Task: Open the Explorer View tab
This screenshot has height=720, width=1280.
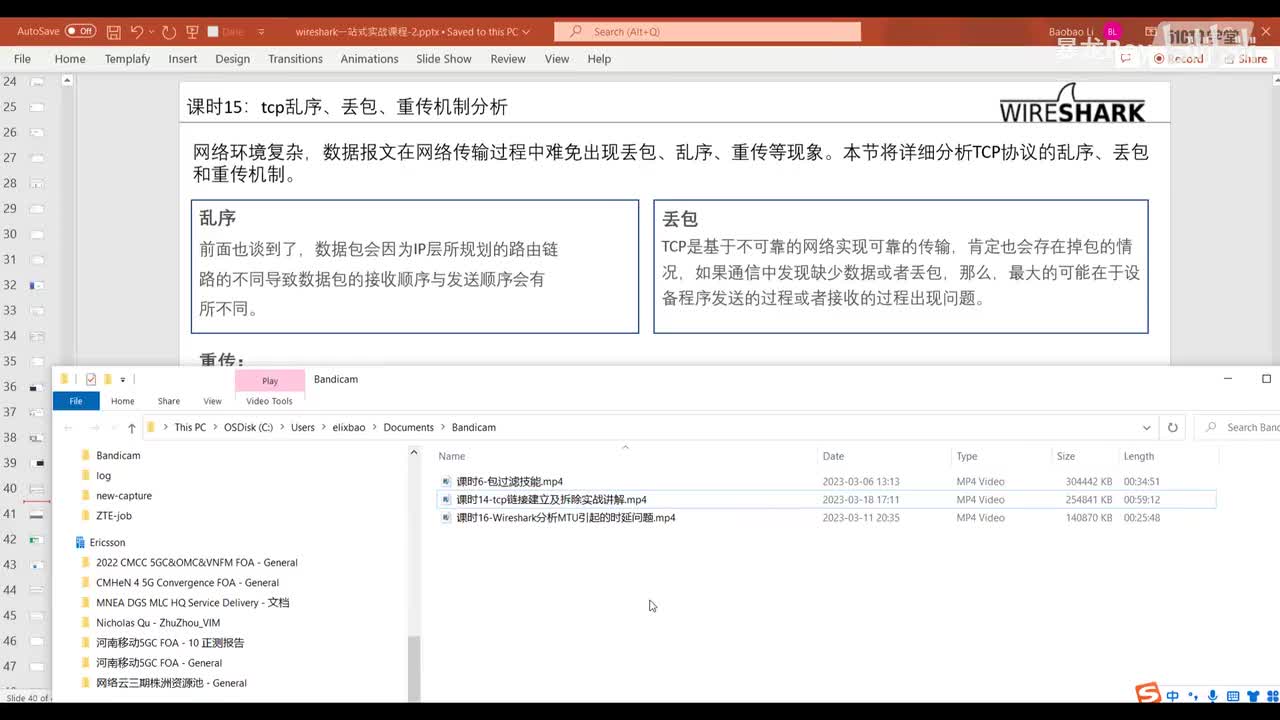Action: (x=212, y=401)
